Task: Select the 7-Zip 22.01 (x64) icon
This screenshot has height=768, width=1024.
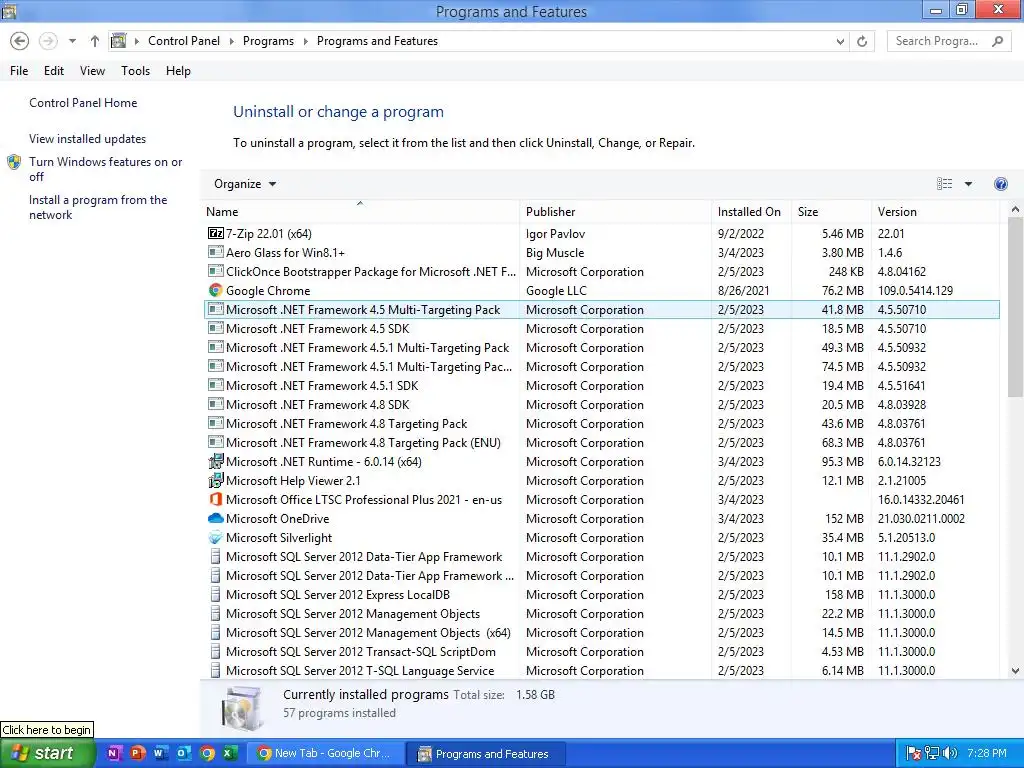Action: point(216,233)
